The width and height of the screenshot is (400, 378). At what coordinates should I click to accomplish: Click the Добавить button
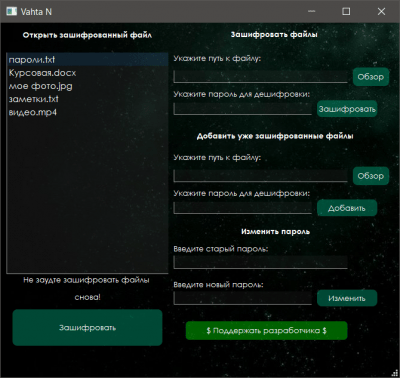(347, 208)
